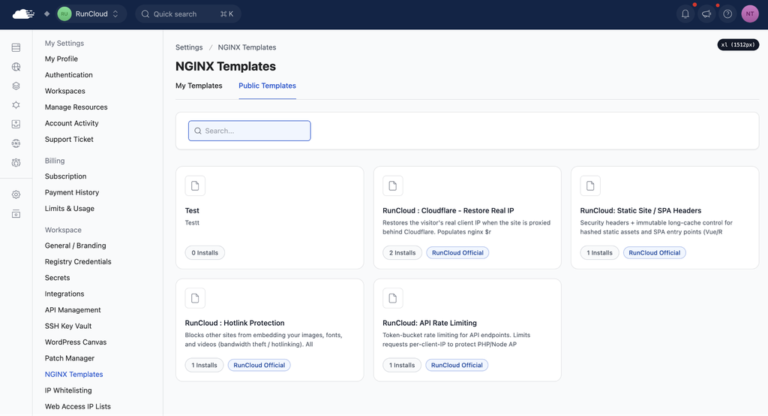
Task: Click the rail icon below DNS
Action: [16, 162]
